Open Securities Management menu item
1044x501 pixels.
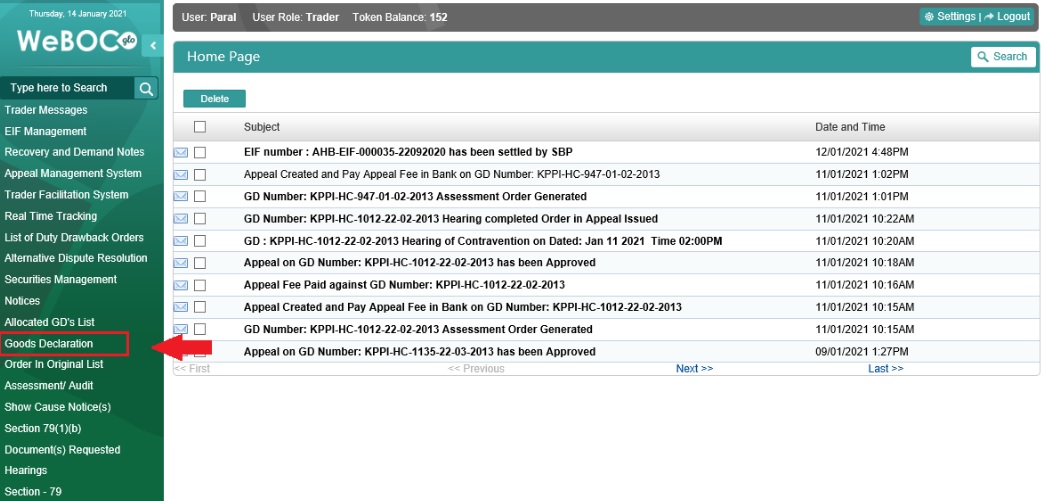pos(61,280)
